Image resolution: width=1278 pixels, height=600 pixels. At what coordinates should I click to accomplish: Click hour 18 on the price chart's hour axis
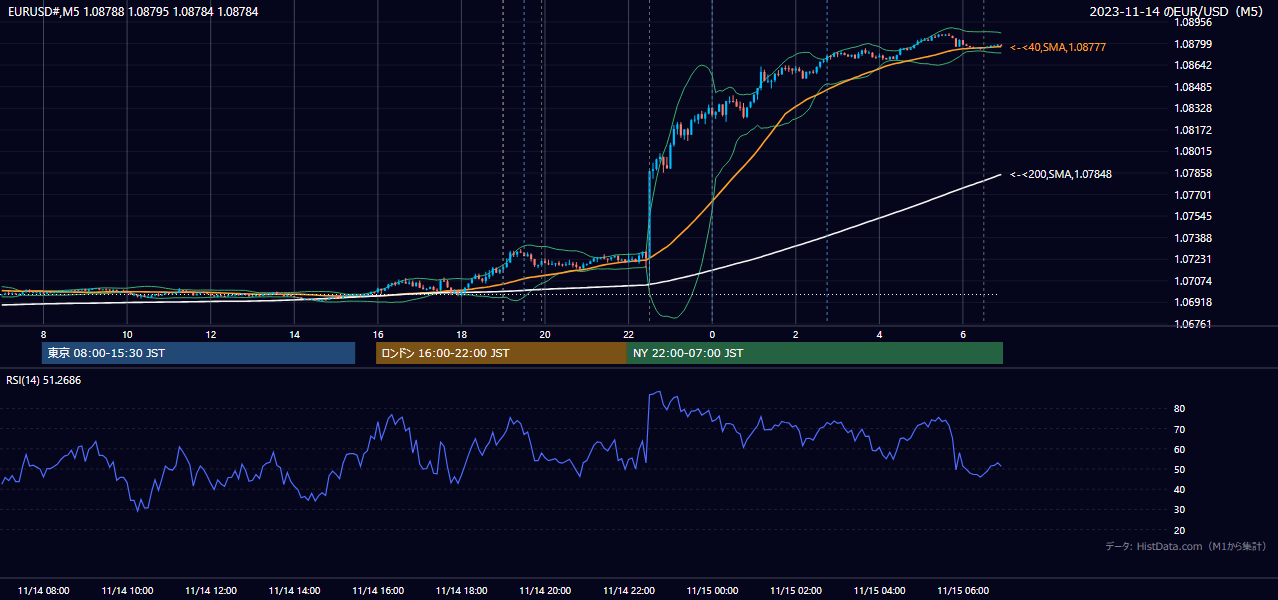(461, 334)
